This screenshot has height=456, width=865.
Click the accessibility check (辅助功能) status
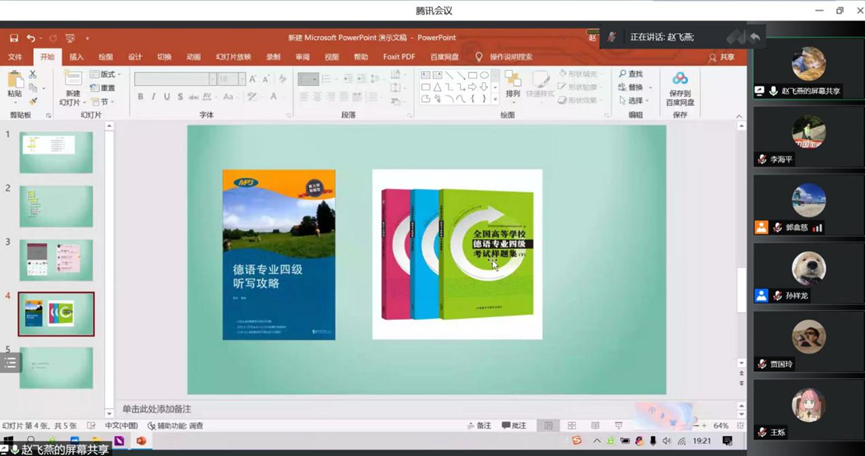[175, 426]
